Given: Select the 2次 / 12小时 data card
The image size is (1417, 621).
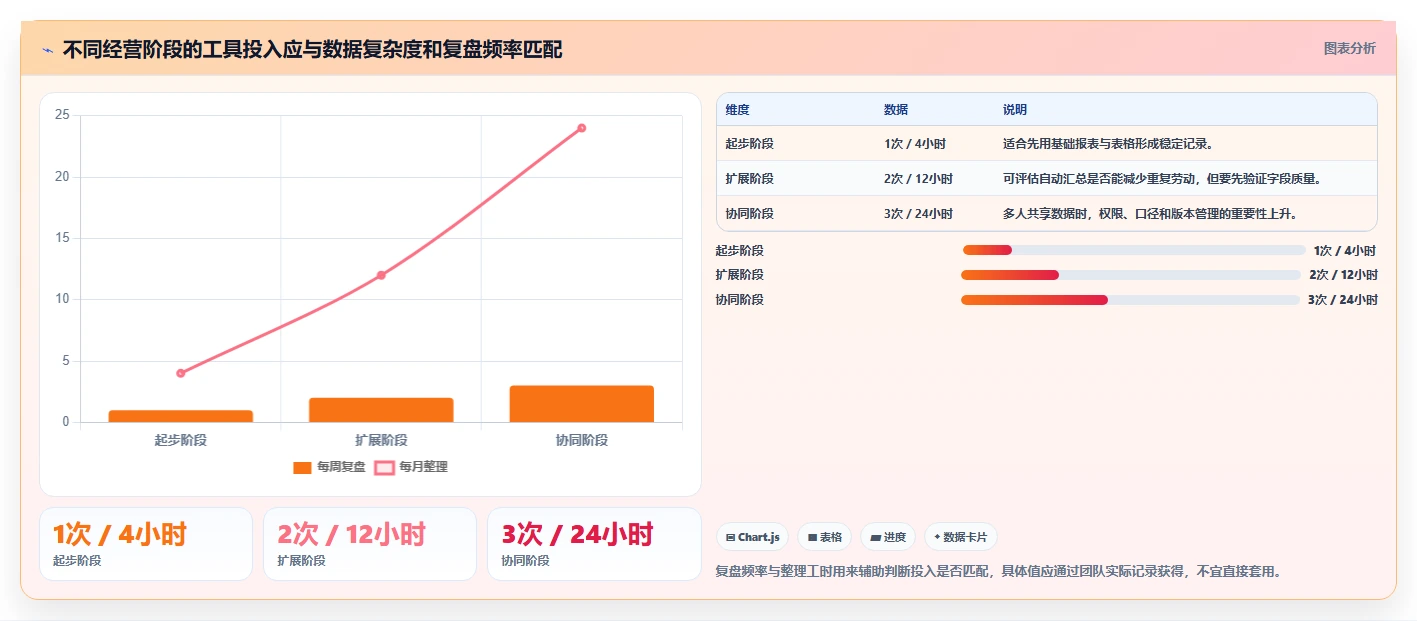Looking at the screenshot, I should (x=370, y=544).
